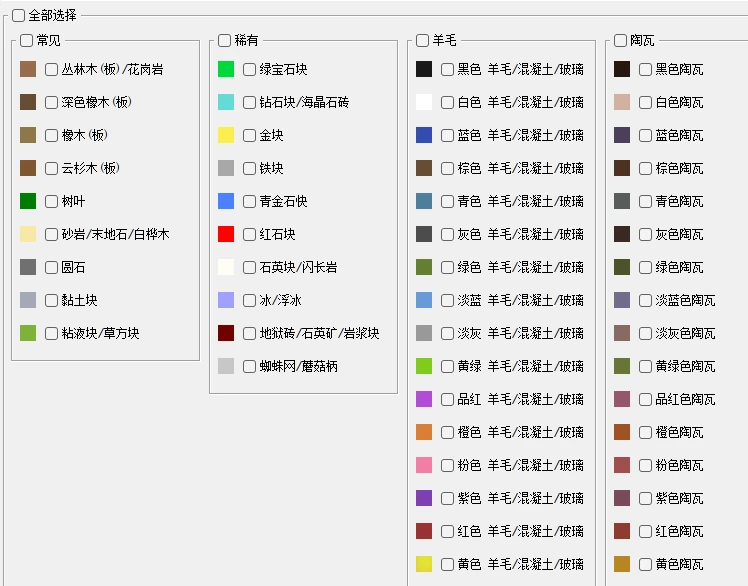Click the green 绿宝石块 color swatch
The width and height of the screenshot is (748, 586).
point(226,69)
